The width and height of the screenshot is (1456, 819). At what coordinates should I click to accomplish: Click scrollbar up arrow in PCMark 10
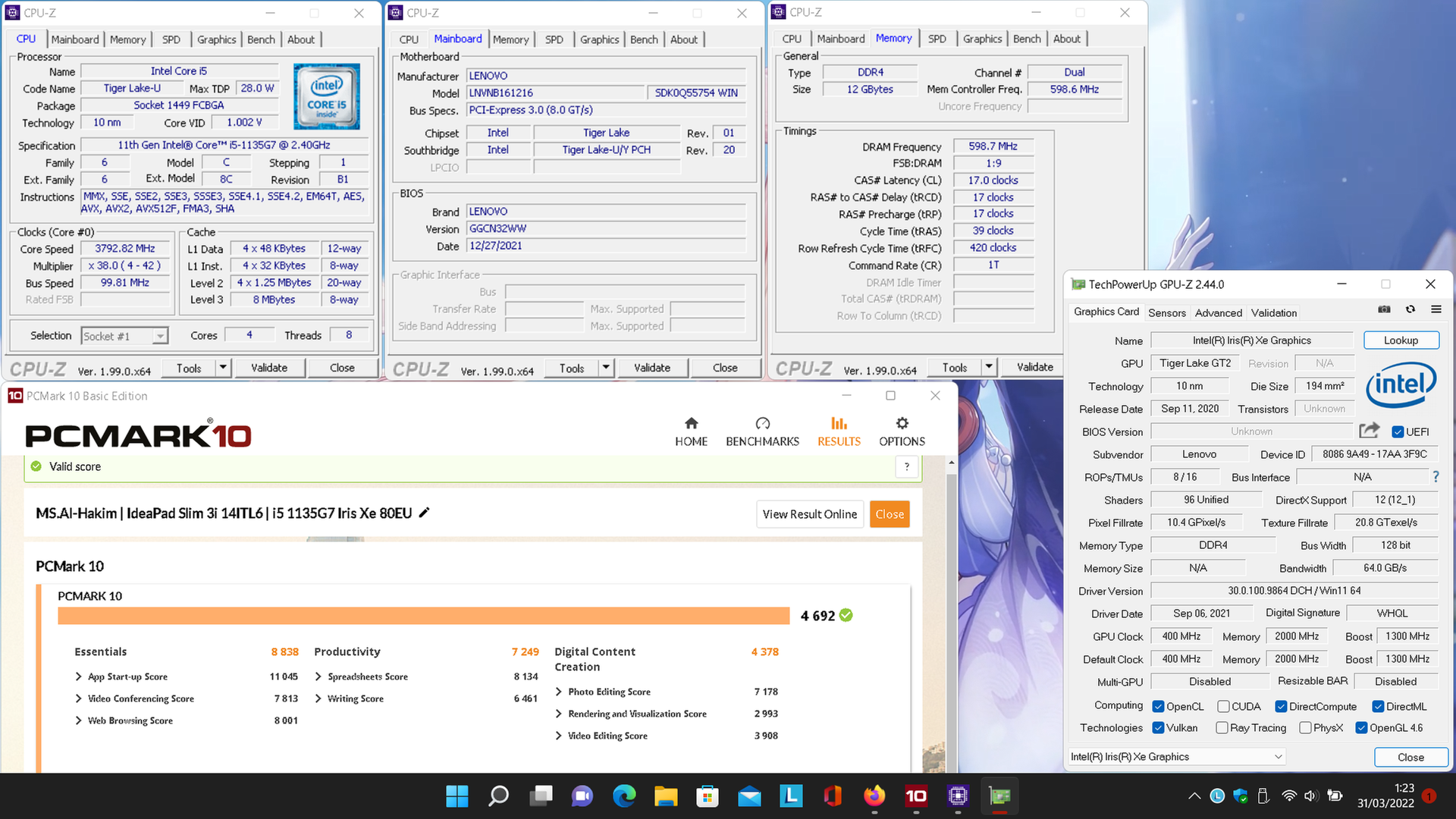[951, 461]
